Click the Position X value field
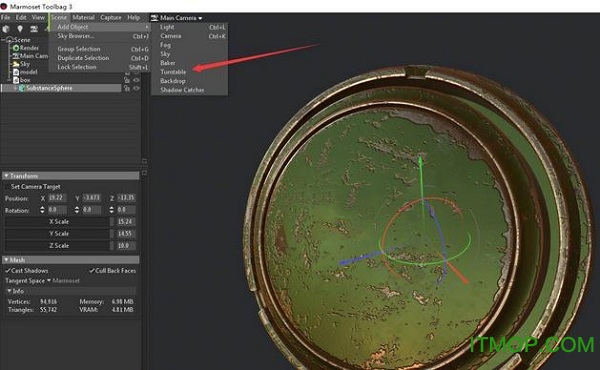Viewport: 600px width, 370px height. (x=57, y=198)
